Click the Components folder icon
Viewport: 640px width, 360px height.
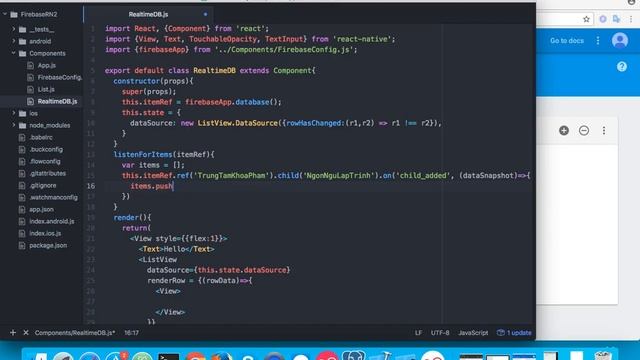[x=22, y=53]
